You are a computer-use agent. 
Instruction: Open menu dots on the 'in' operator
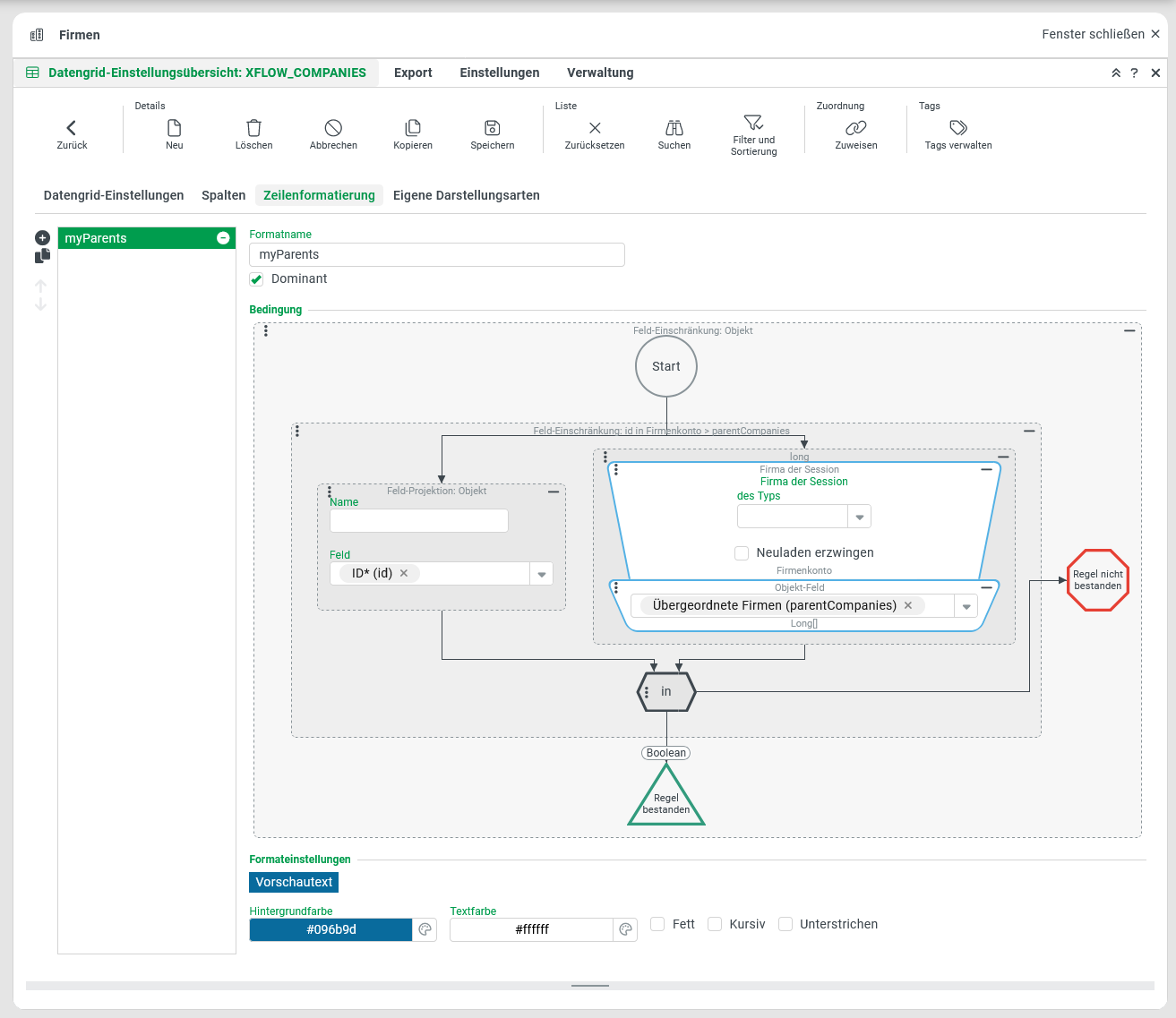[x=647, y=692]
